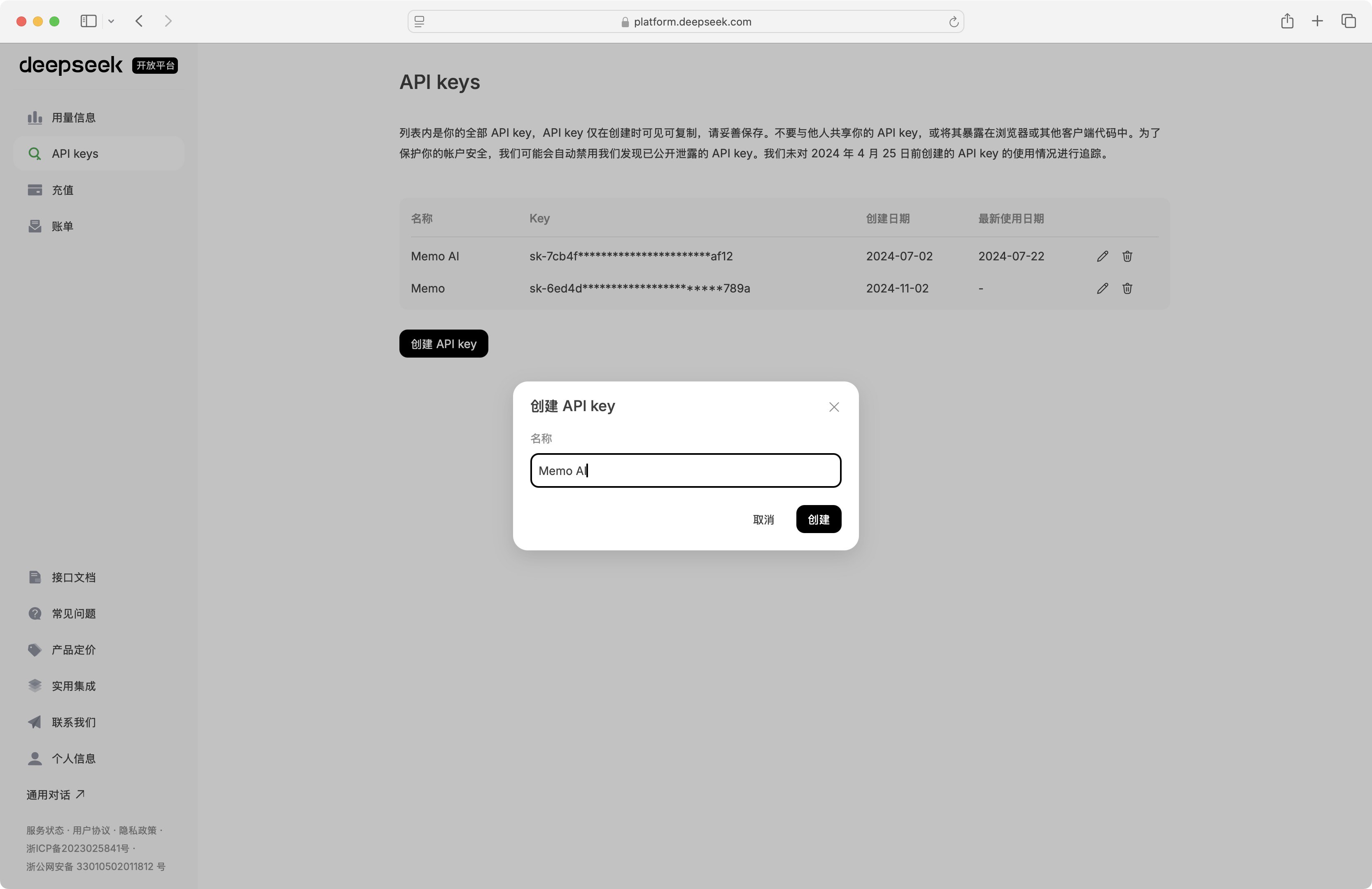
Task: Delete the Memo AI key
Action: pyautogui.click(x=1127, y=256)
